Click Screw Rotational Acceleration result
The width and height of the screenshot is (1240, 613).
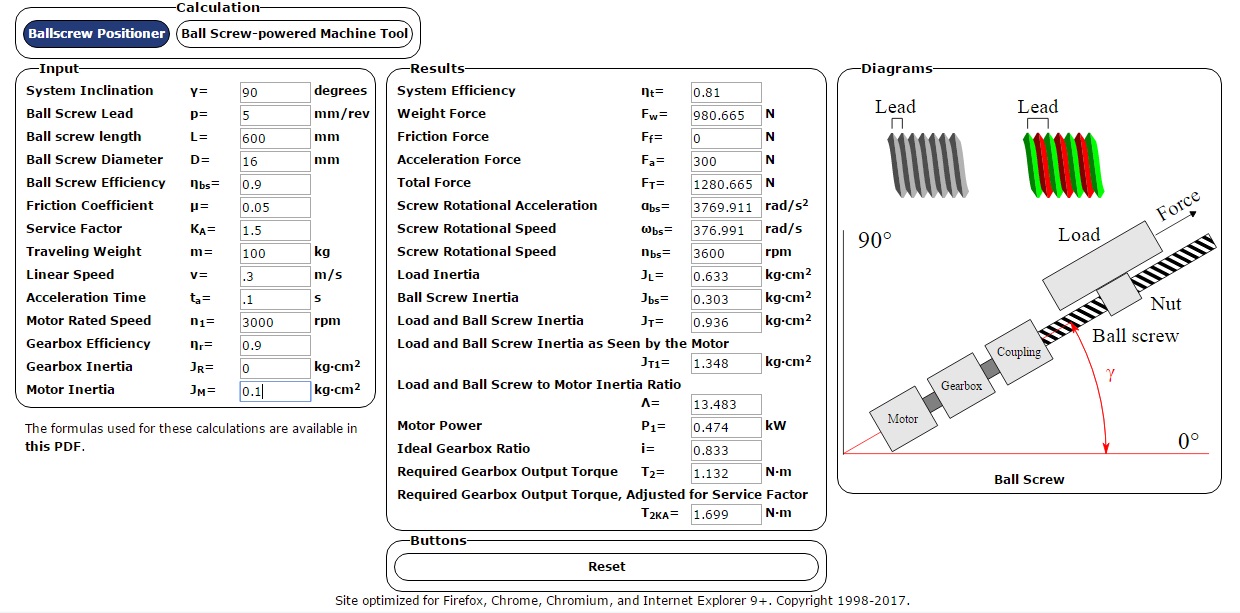727,207
